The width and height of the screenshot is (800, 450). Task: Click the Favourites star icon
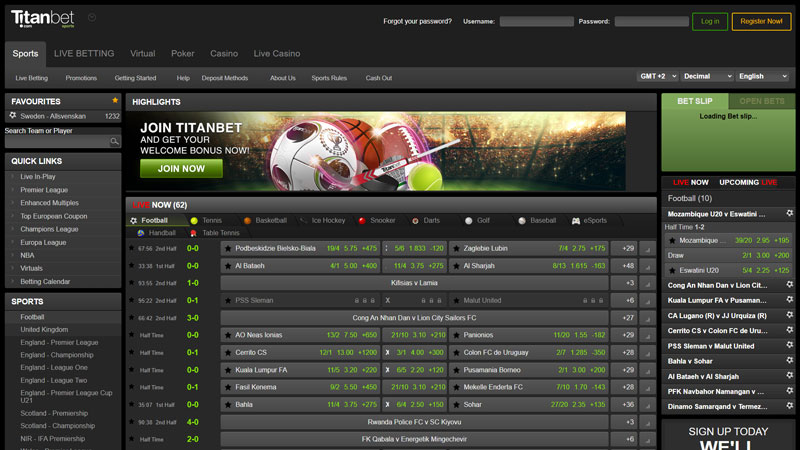(x=115, y=101)
